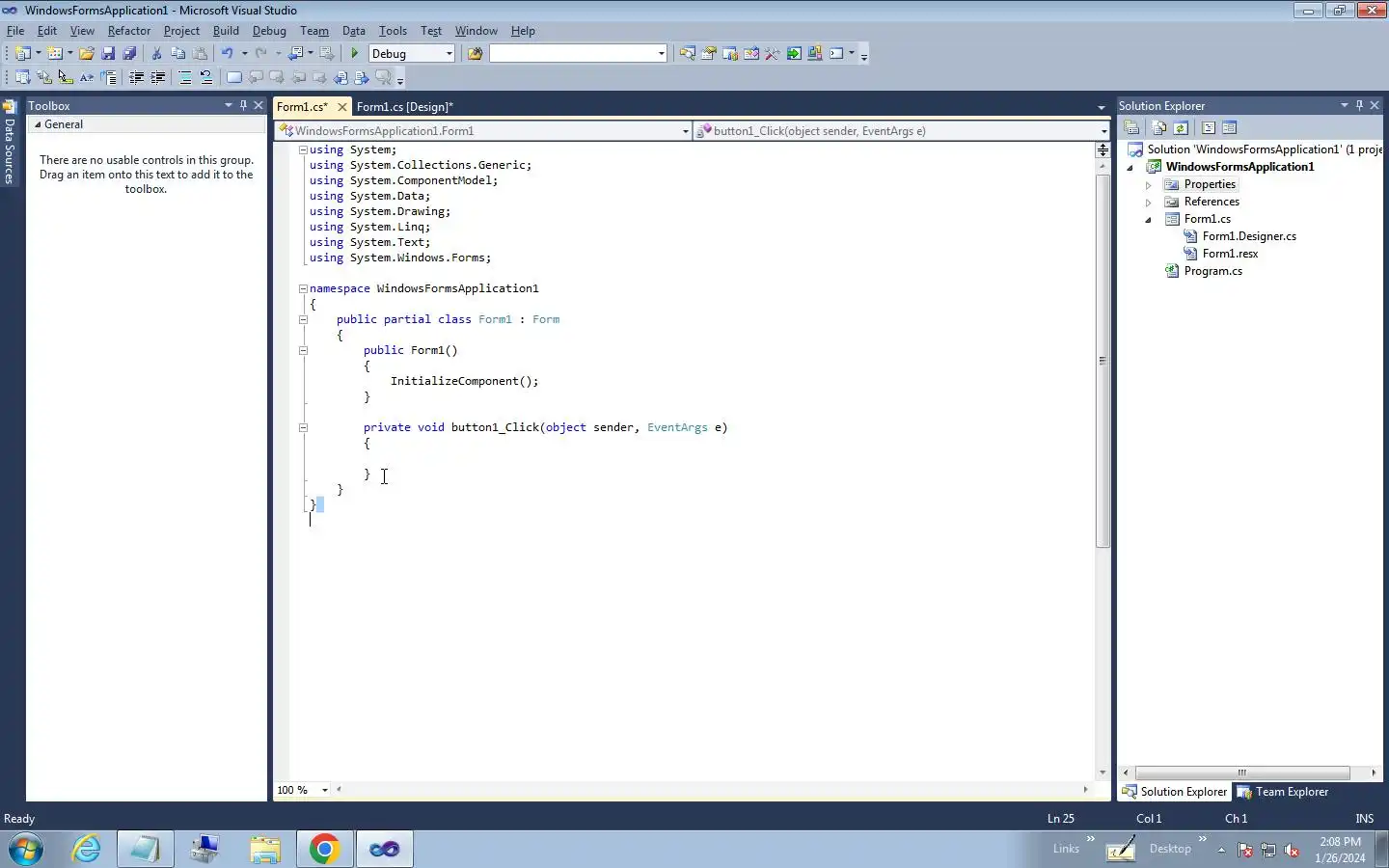Collapse the using directives outlining region
Screen dimensions: 1389x868
(303, 149)
